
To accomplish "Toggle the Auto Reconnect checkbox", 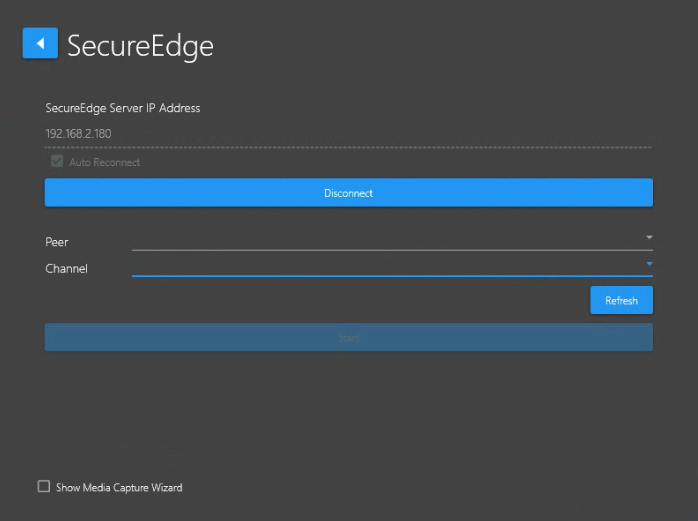I will pyautogui.click(x=57, y=161).
